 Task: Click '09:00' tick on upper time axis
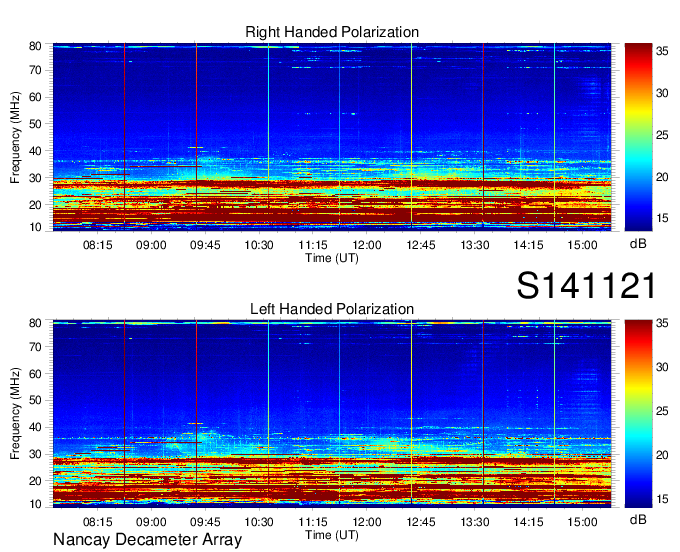click(x=151, y=245)
